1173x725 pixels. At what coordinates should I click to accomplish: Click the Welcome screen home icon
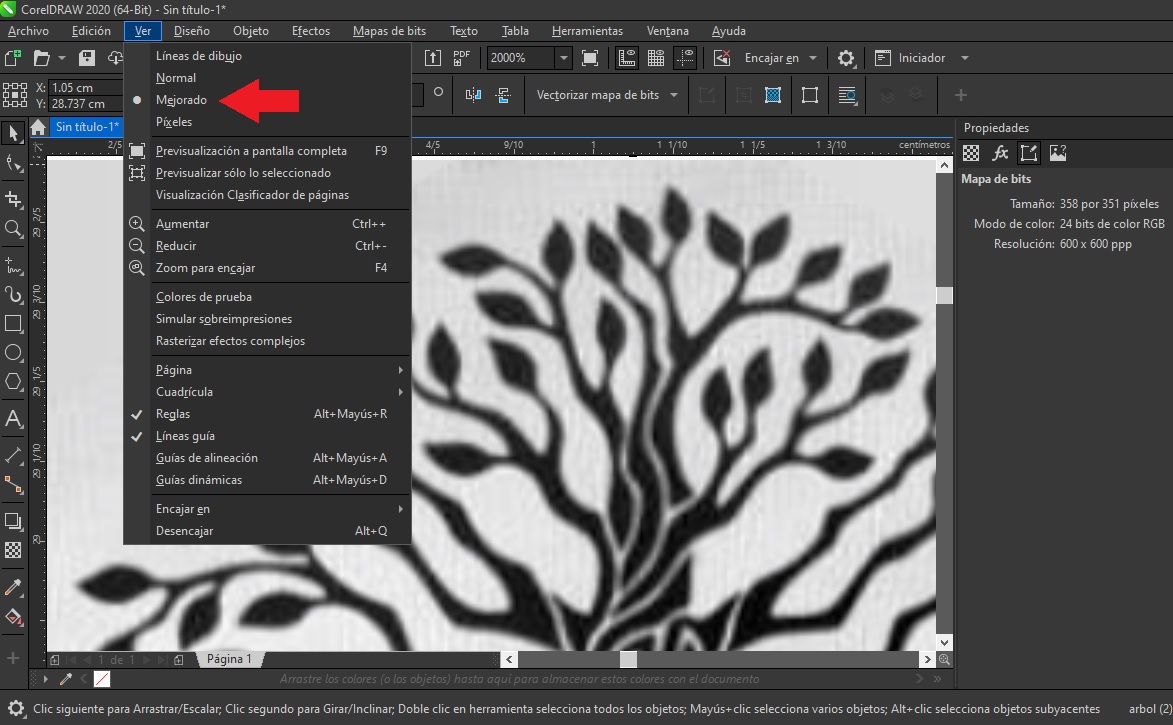38,126
